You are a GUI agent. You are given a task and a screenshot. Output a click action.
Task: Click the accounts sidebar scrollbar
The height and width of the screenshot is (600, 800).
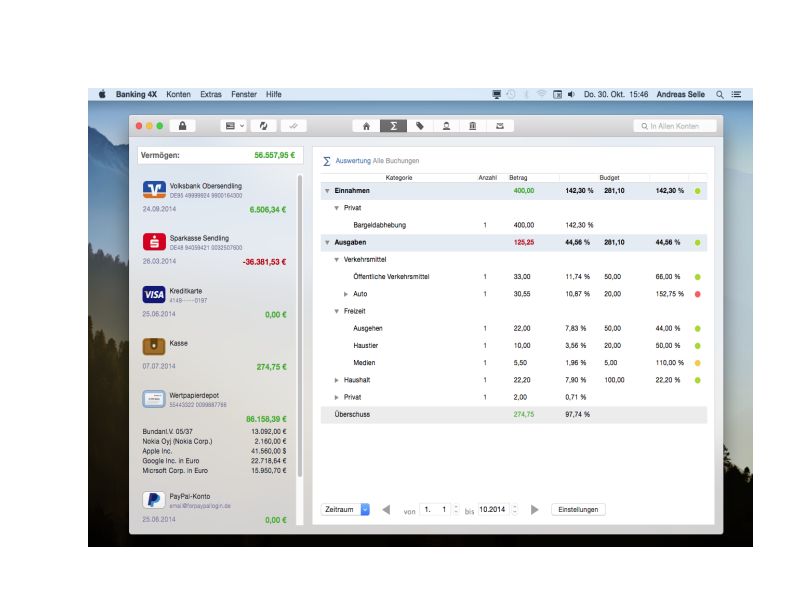click(300, 327)
